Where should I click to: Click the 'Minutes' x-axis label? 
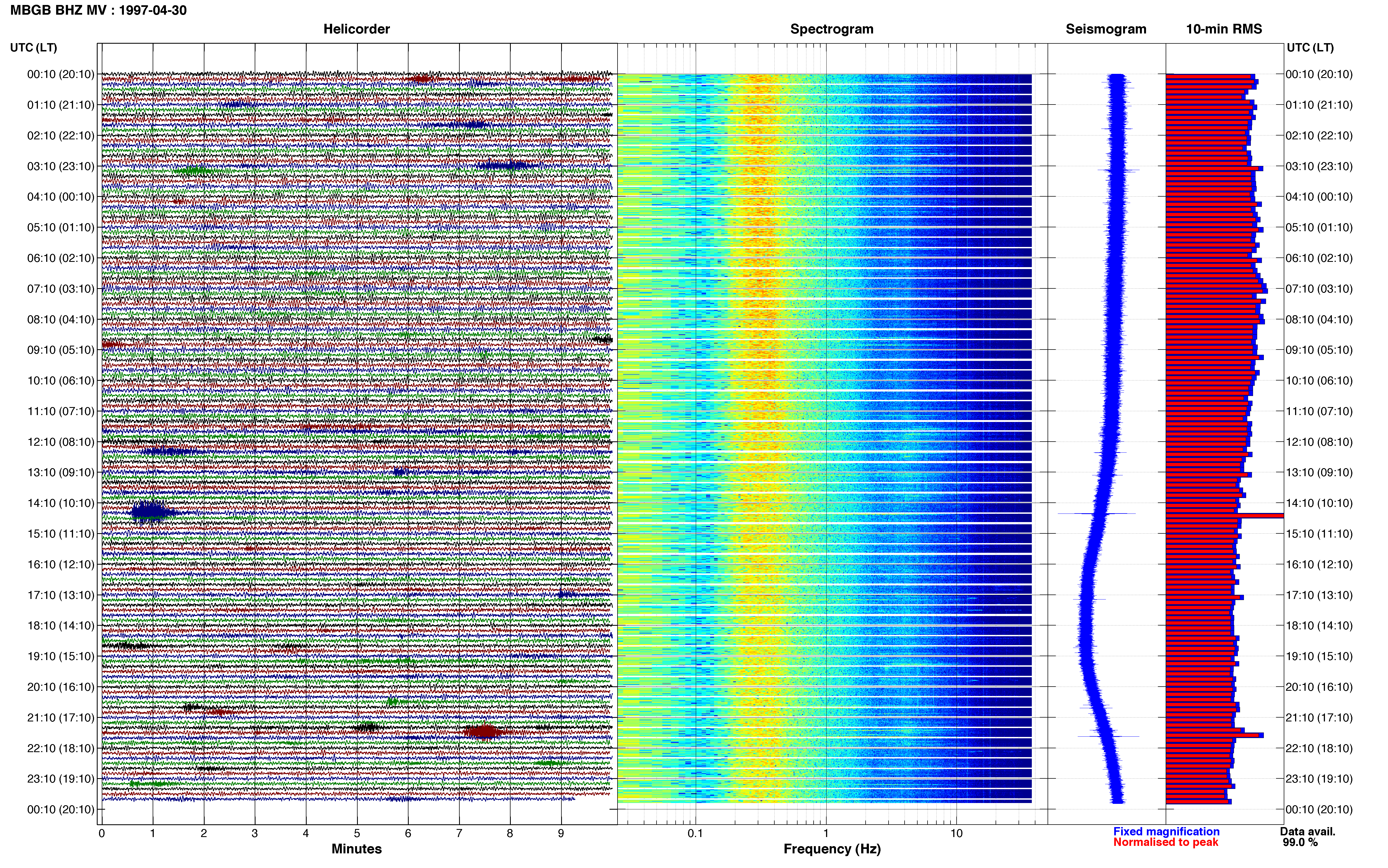pyautogui.click(x=356, y=849)
